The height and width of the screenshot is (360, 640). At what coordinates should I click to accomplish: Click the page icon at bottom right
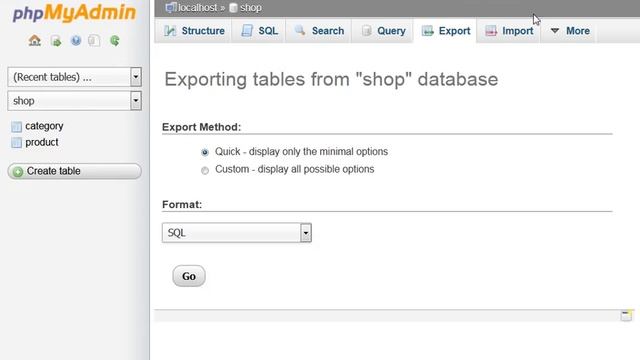point(626,315)
